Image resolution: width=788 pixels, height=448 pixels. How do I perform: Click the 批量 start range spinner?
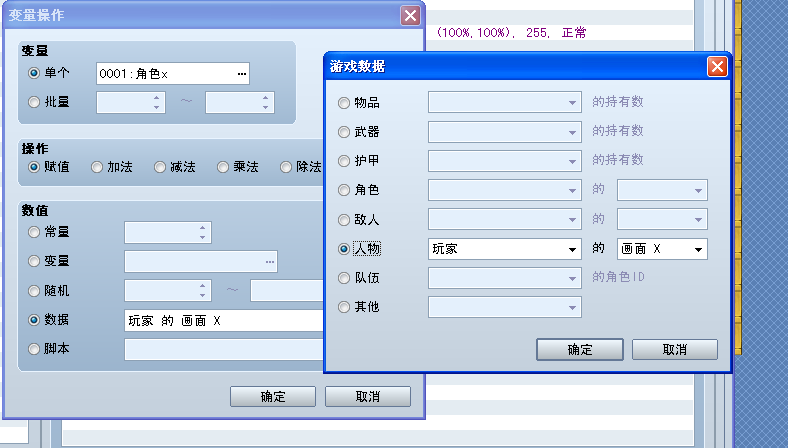tap(131, 102)
